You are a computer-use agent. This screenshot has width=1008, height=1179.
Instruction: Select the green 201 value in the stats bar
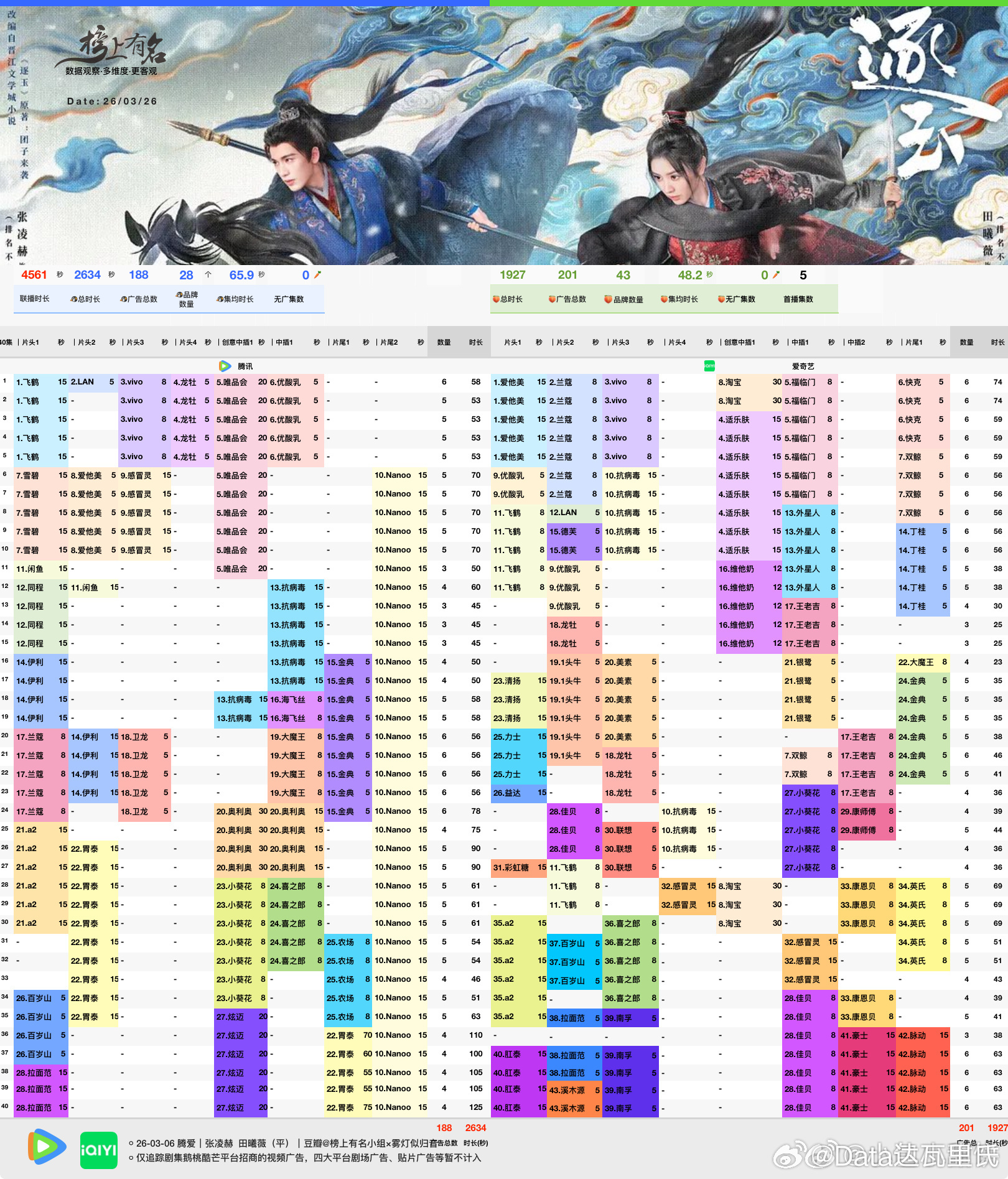pos(567,275)
